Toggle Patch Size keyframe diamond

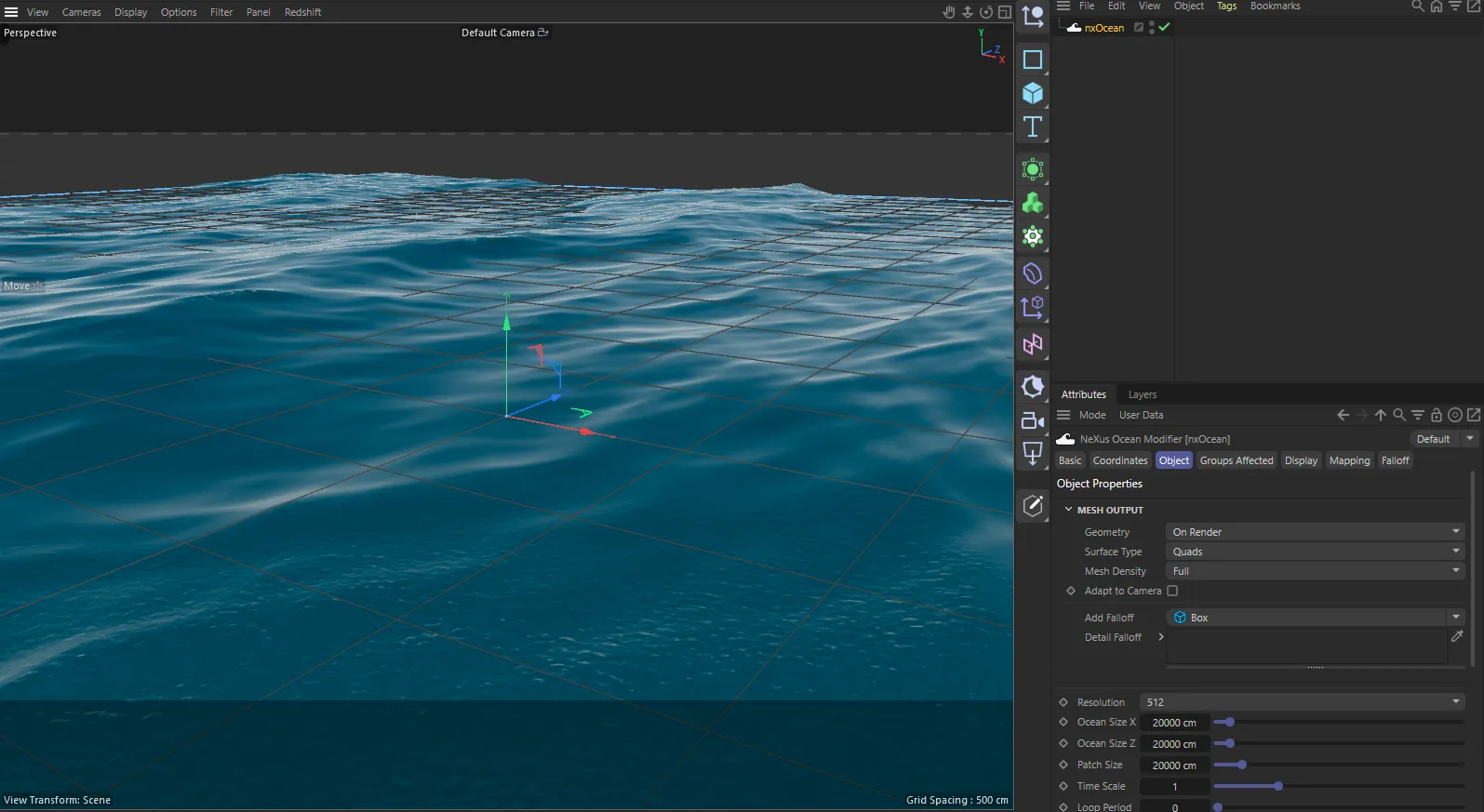coord(1063,765)
